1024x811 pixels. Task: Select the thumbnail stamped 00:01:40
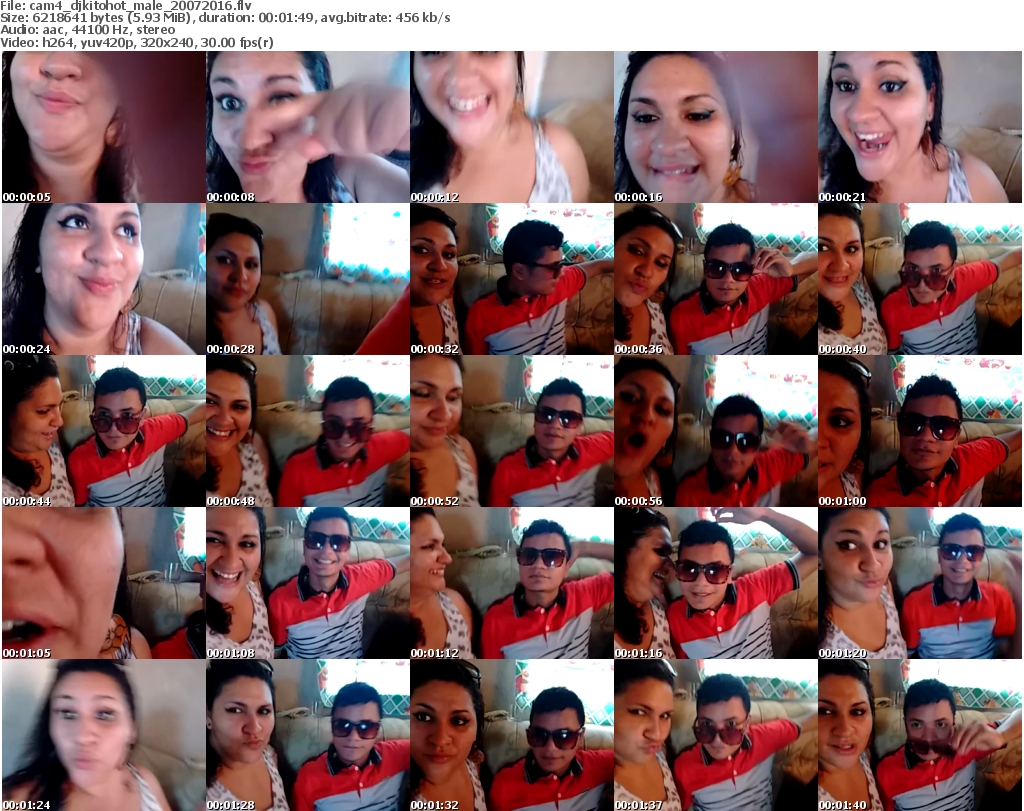coord(920,735)
